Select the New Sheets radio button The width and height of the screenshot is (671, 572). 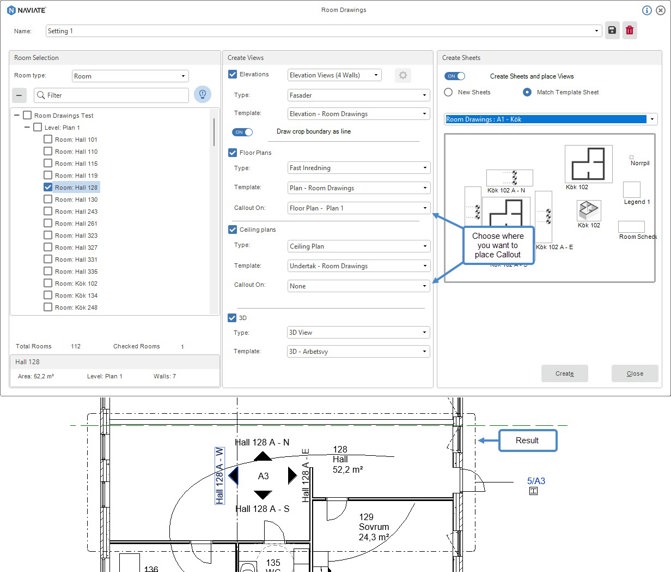(449, 92)
